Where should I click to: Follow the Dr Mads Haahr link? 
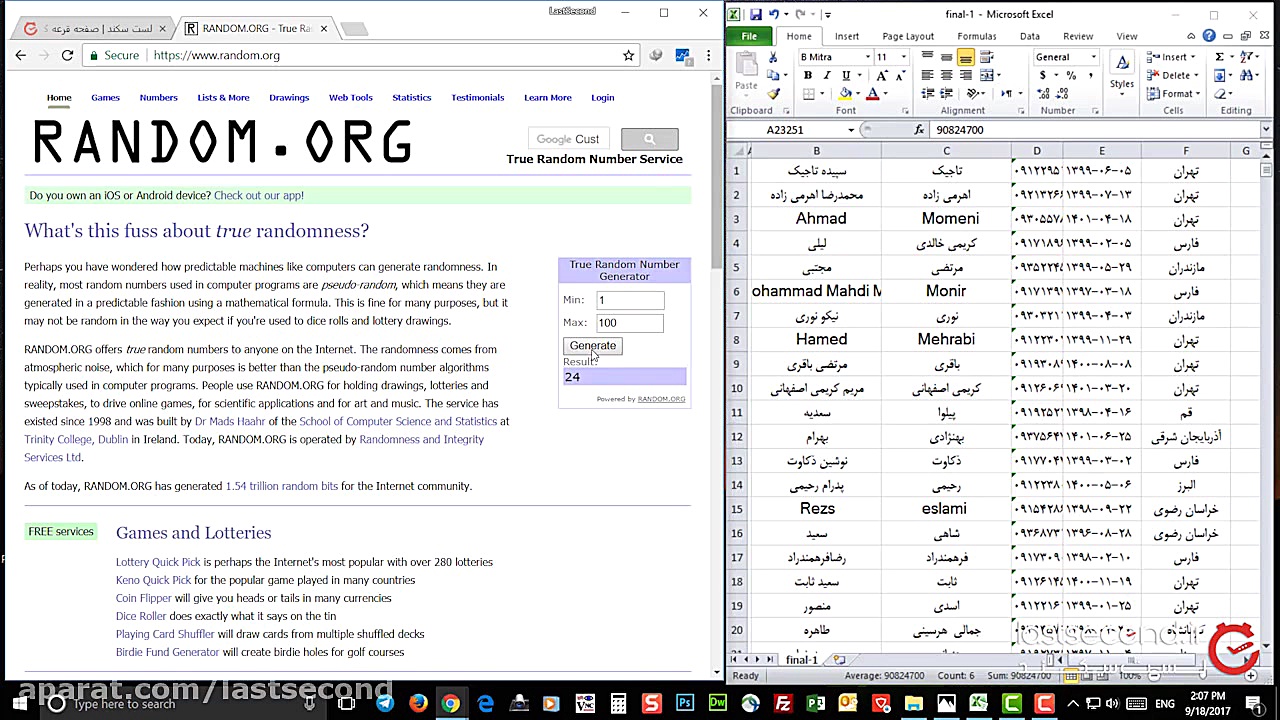[230, 421]
